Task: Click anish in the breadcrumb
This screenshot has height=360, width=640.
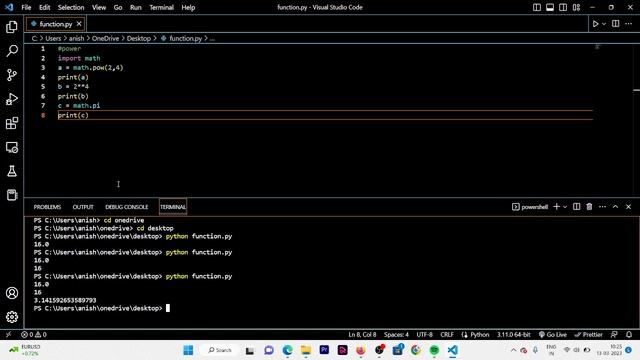Action: pyautogui.click(x=76, y=38)
